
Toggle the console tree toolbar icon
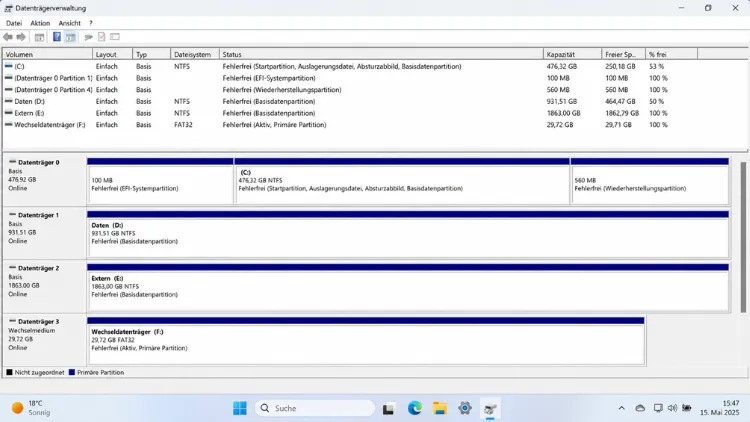point(39,37)
